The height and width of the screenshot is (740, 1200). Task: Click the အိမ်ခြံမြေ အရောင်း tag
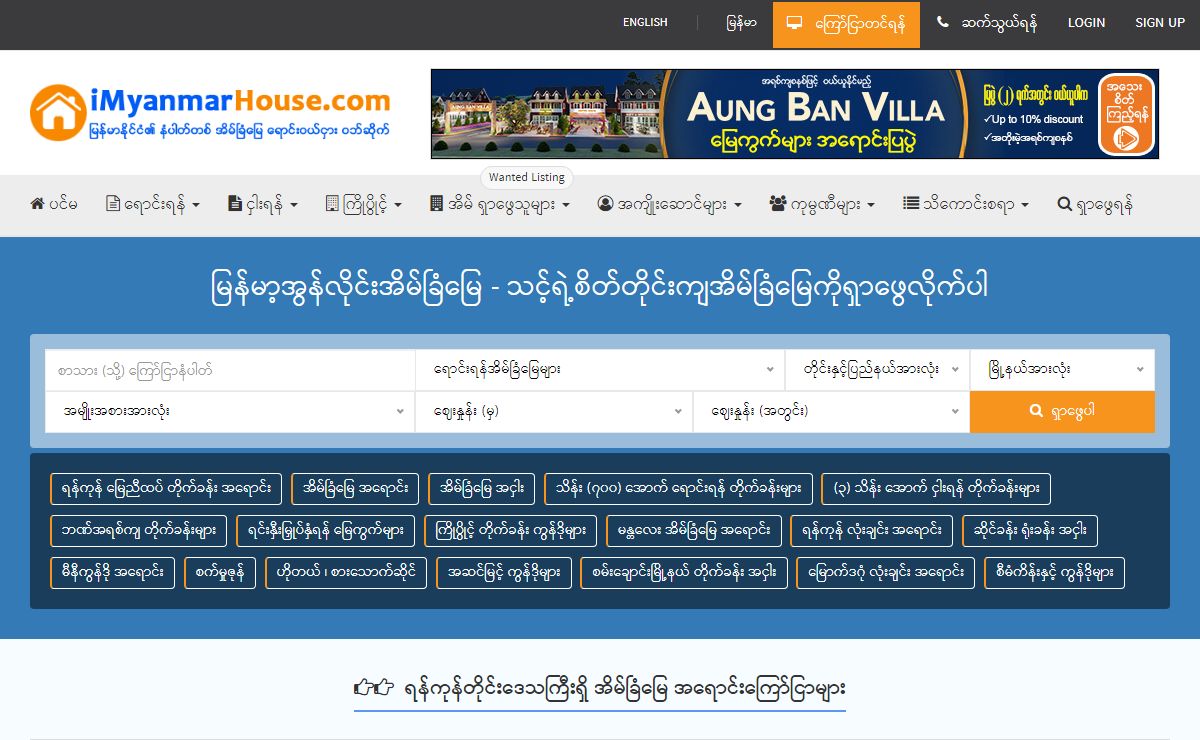[x=355, y=488]
